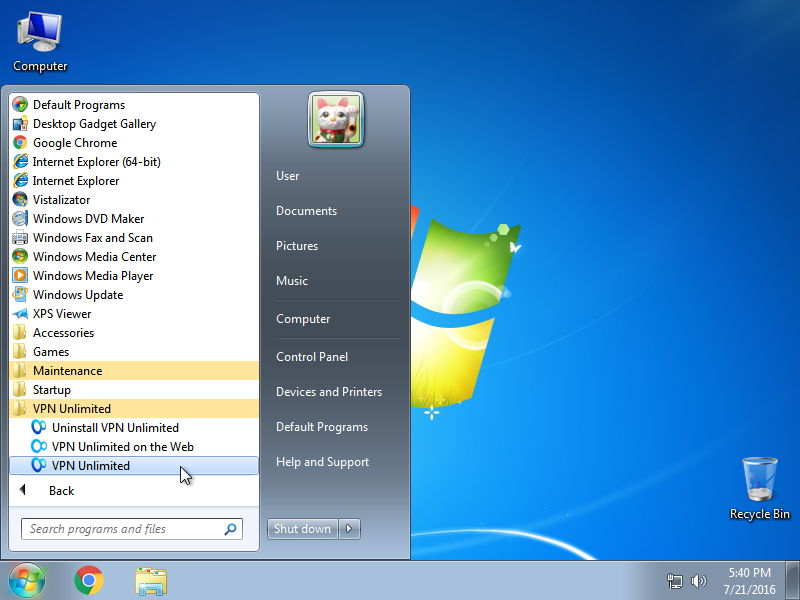The image size is (800, 600).
Task: Open Computer from the Start menu right pane
Action: click(303, 319)
